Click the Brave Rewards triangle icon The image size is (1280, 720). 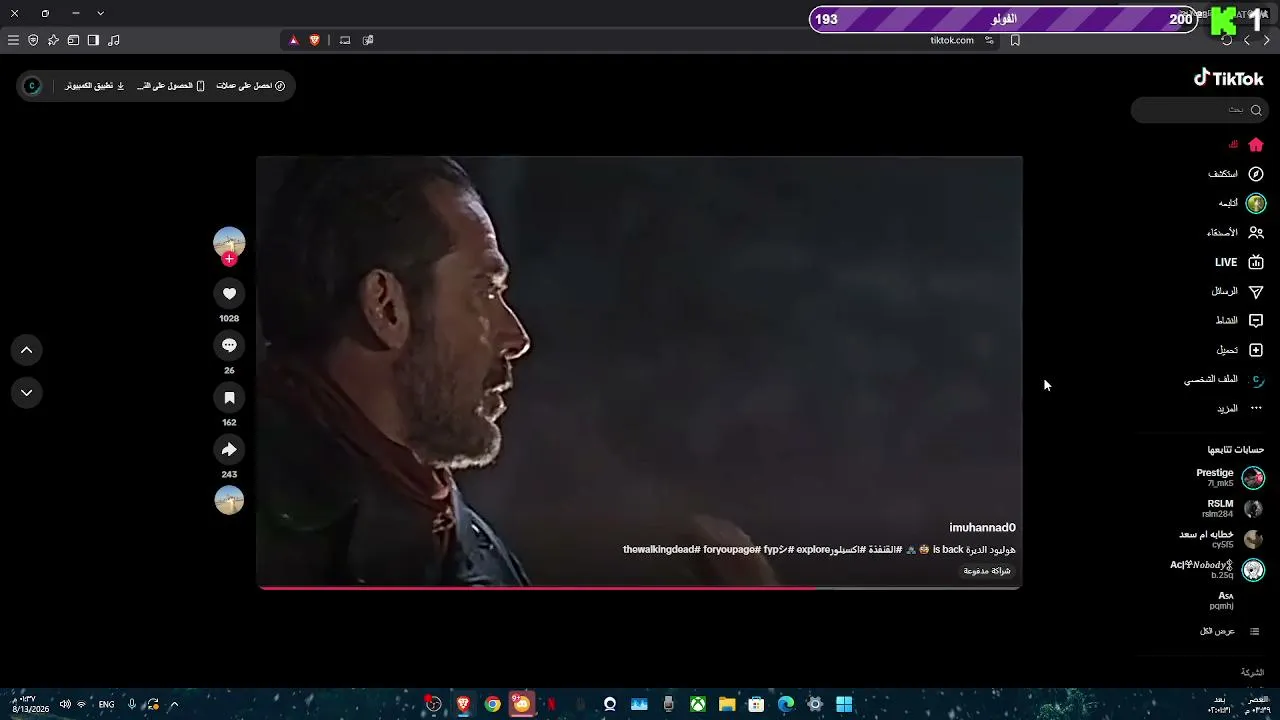294,40
